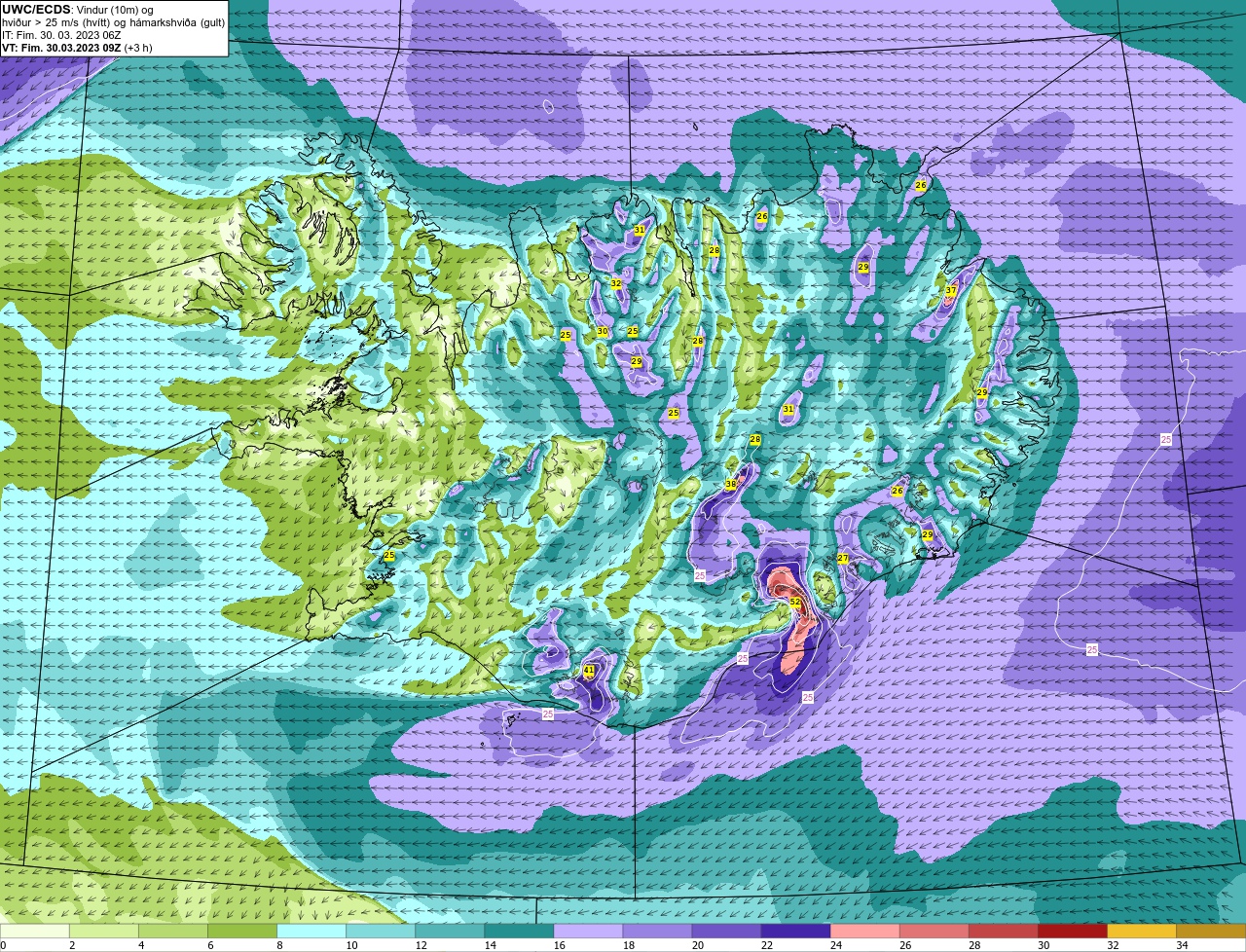The width and height of the screenshot is (1246, 952).
Task: Click the gold swatch above 34
Action: pyautogui.click(x=1211, y=932)
